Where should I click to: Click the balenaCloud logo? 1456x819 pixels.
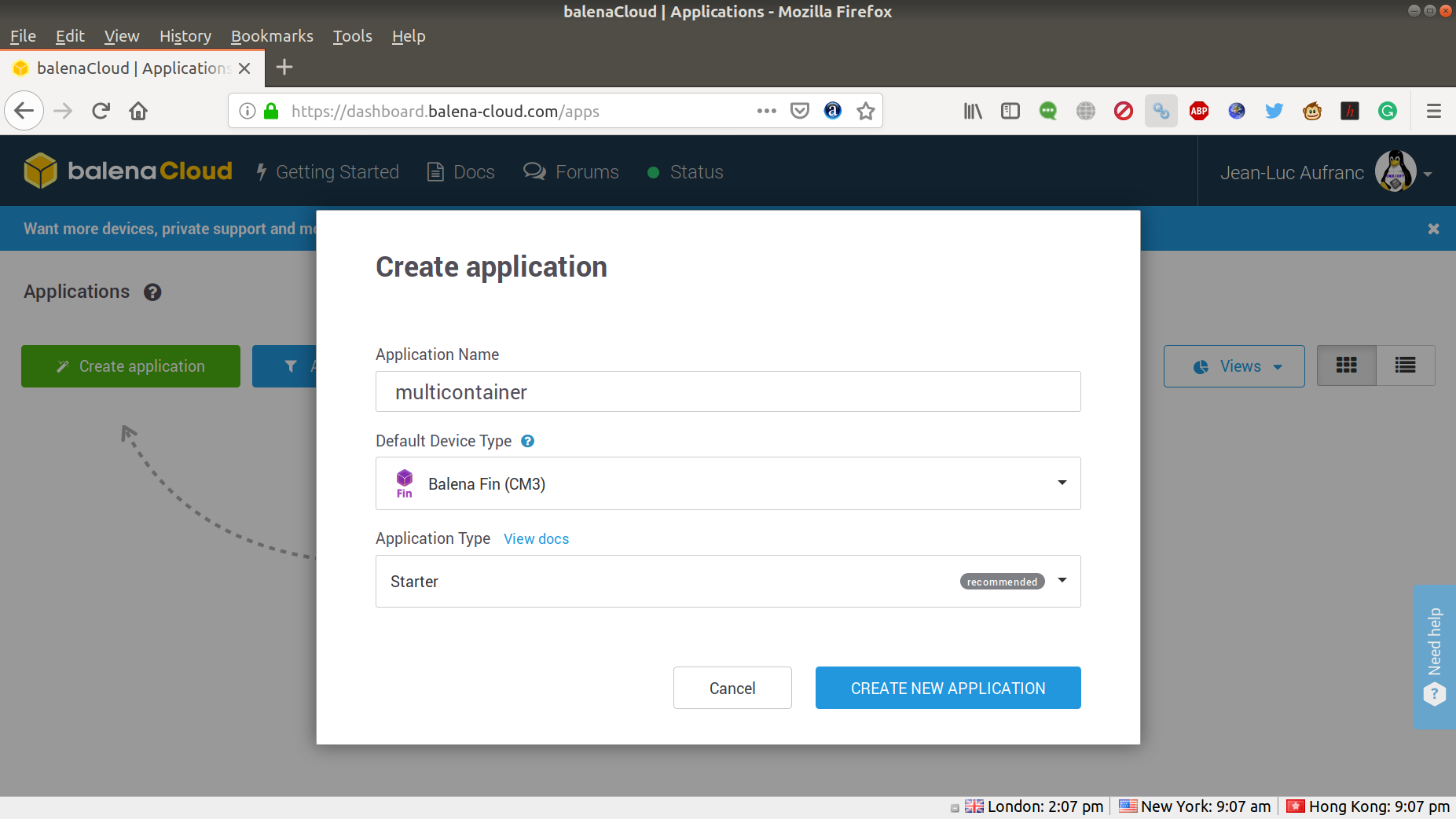click(x=128, y=171)
